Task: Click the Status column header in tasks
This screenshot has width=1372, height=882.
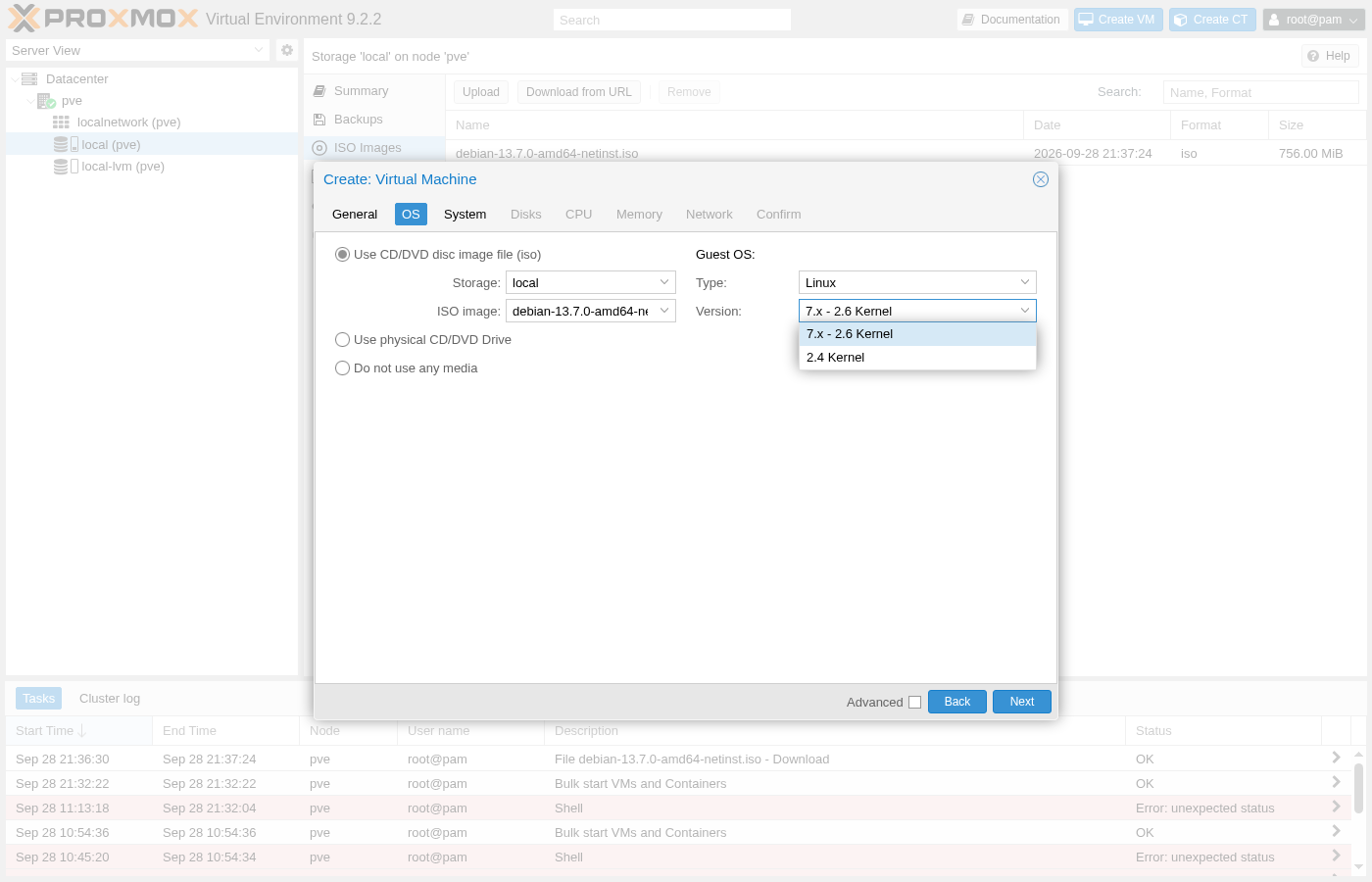Action: tap(1223, 731)
